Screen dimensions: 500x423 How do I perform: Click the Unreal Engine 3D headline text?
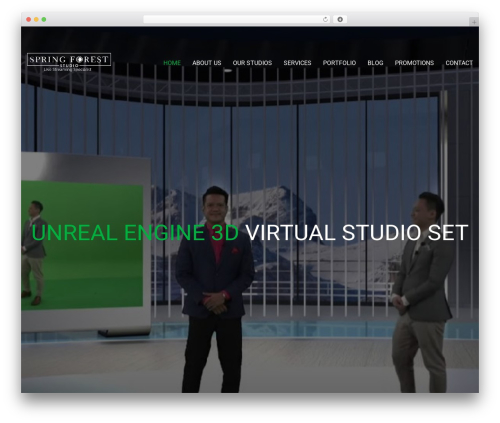(x=135, y=233)
